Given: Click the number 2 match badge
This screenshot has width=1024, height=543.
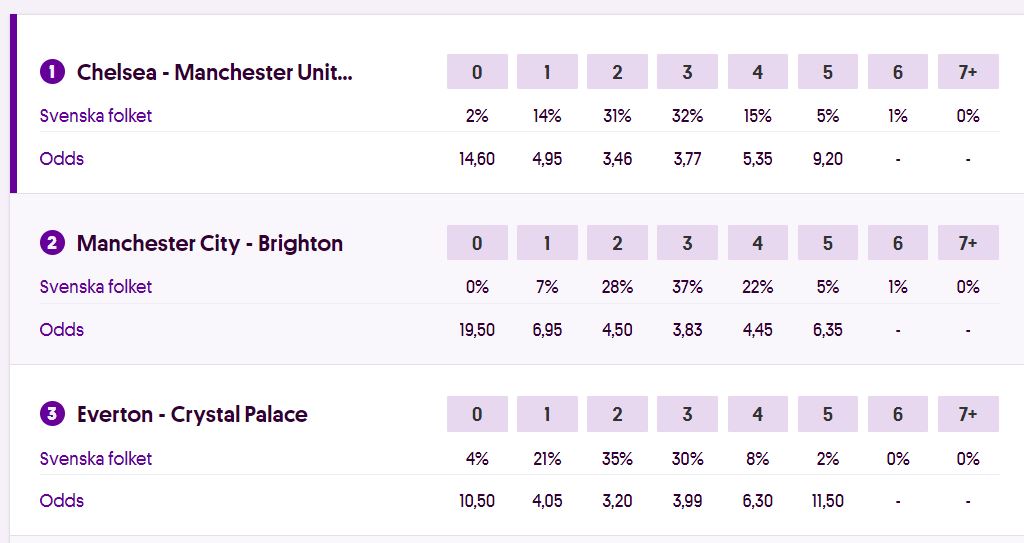Looking at the screenshot, I should (52, 243).
